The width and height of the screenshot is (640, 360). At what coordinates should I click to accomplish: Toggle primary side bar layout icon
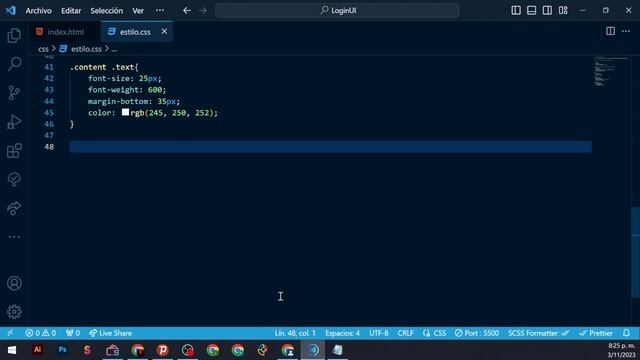tap(516, 10)
